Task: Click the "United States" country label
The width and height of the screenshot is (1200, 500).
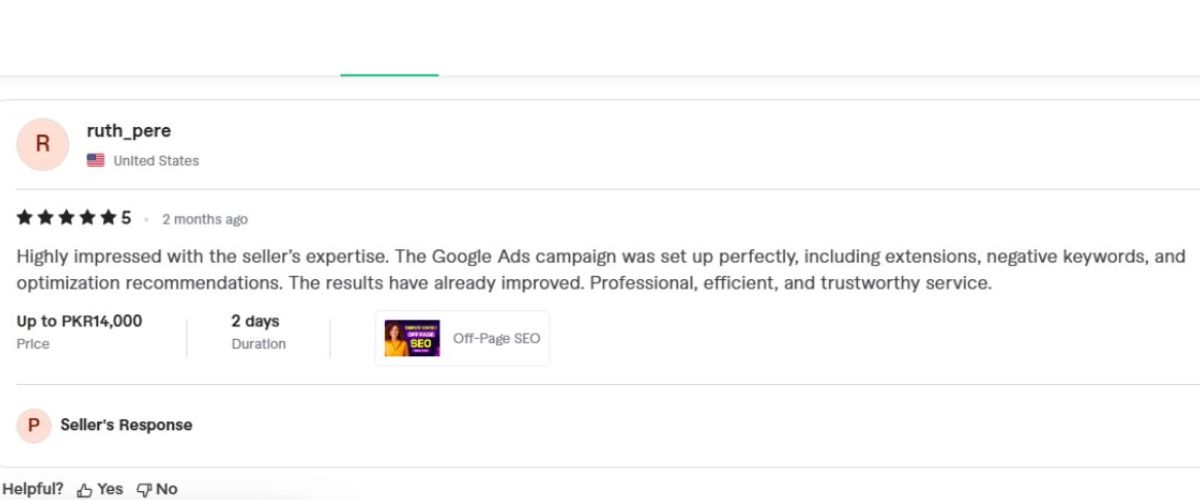Action: point(156,161)
